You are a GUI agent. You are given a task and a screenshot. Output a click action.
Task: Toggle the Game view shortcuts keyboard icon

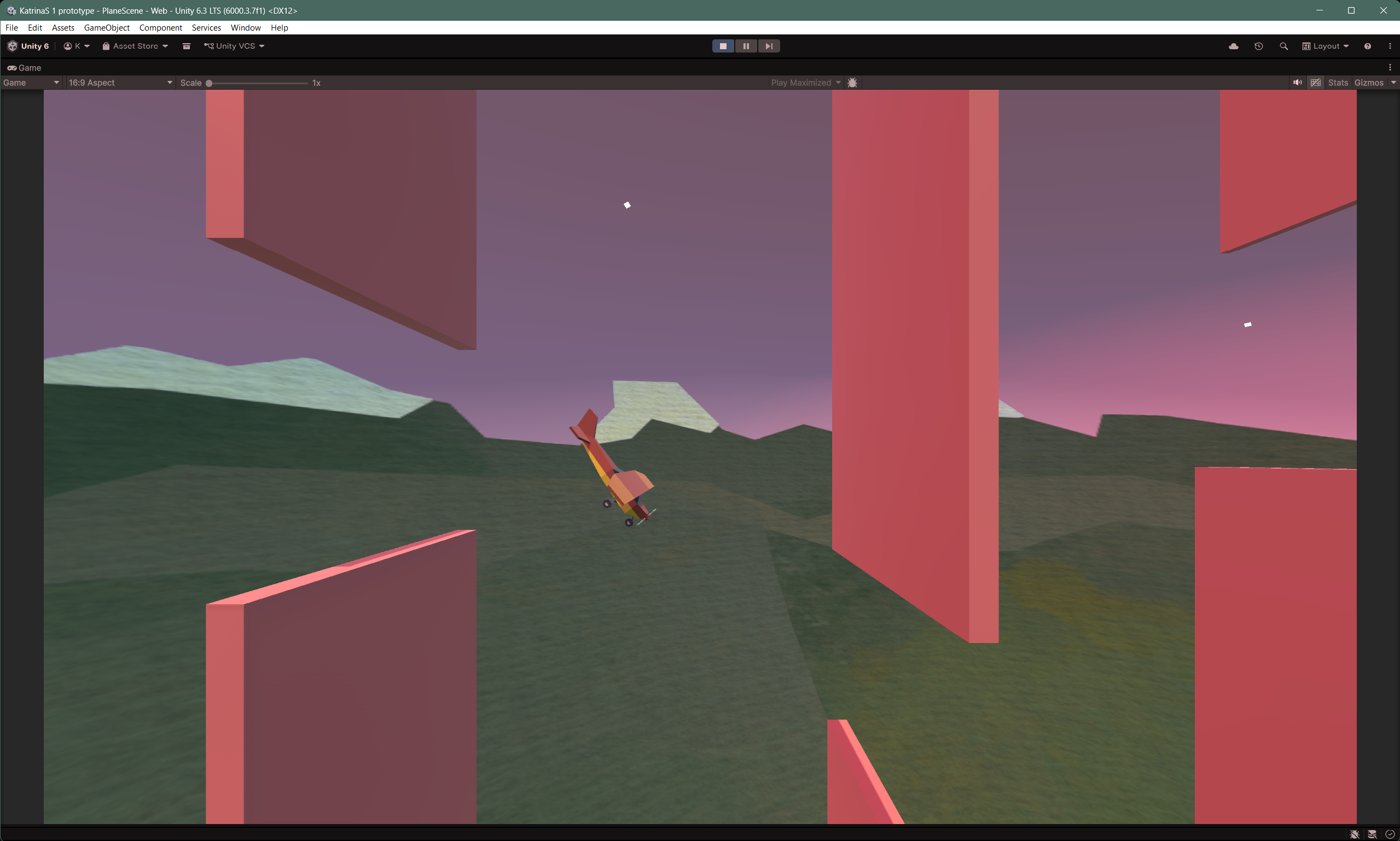point(1316,83)
